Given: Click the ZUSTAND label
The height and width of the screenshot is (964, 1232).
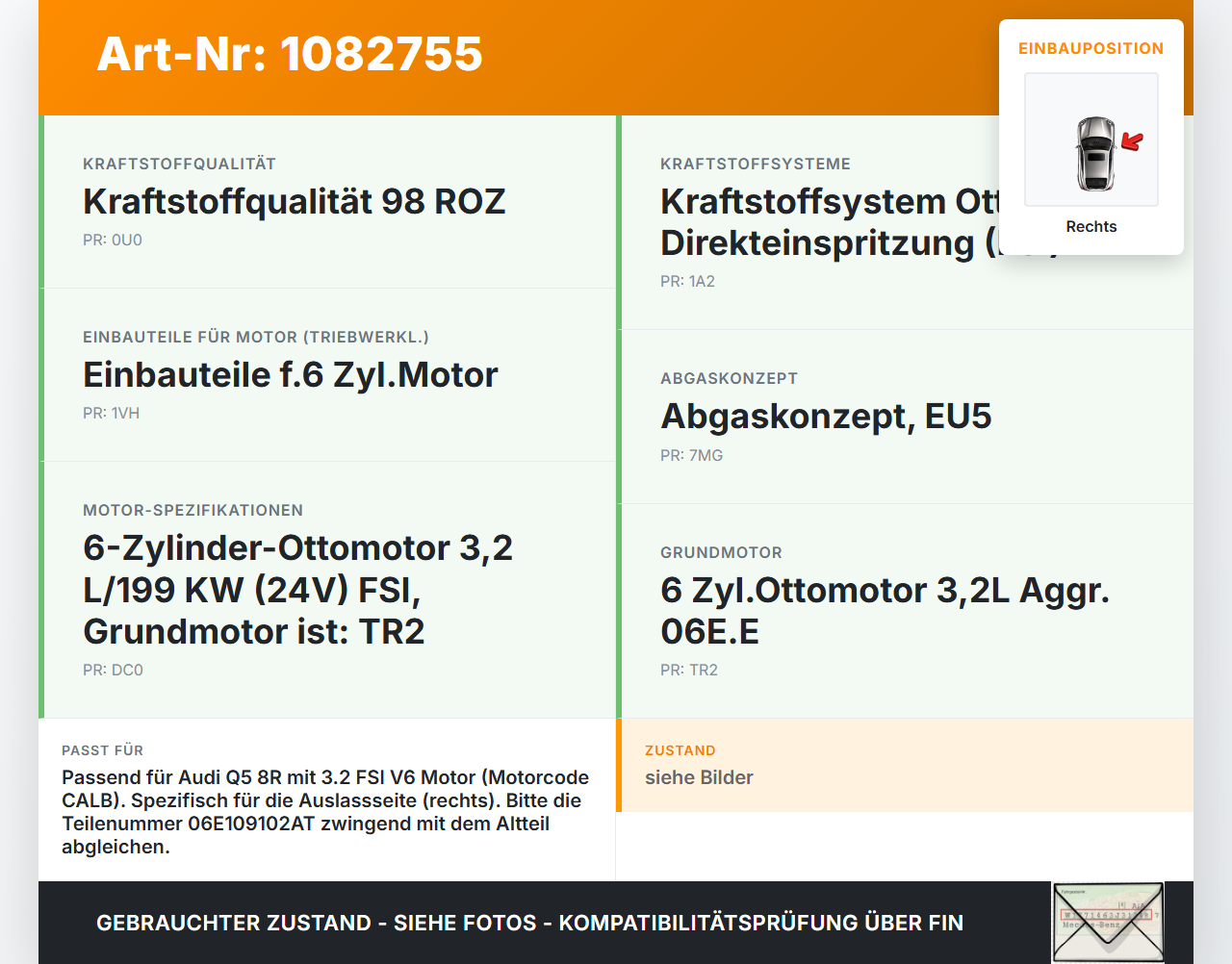Looking at the screenshot, I should 680,750.
